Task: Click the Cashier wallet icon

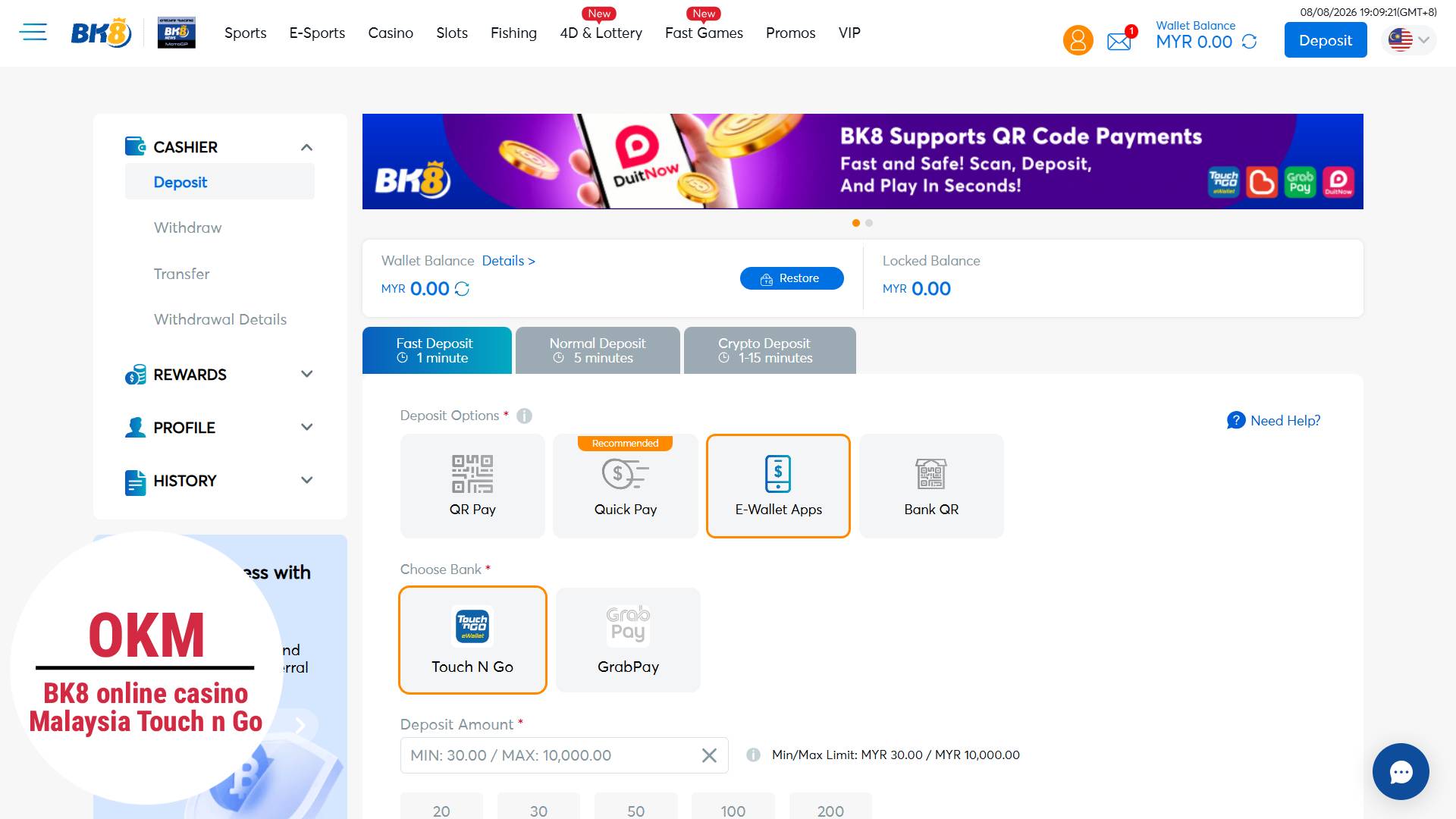Action: pyautogui.click(x=135, y=146)
